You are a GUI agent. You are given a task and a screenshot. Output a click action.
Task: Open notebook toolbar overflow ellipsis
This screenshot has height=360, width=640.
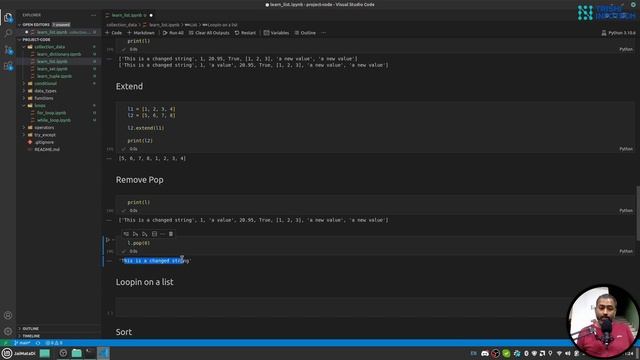coord(324,33)
